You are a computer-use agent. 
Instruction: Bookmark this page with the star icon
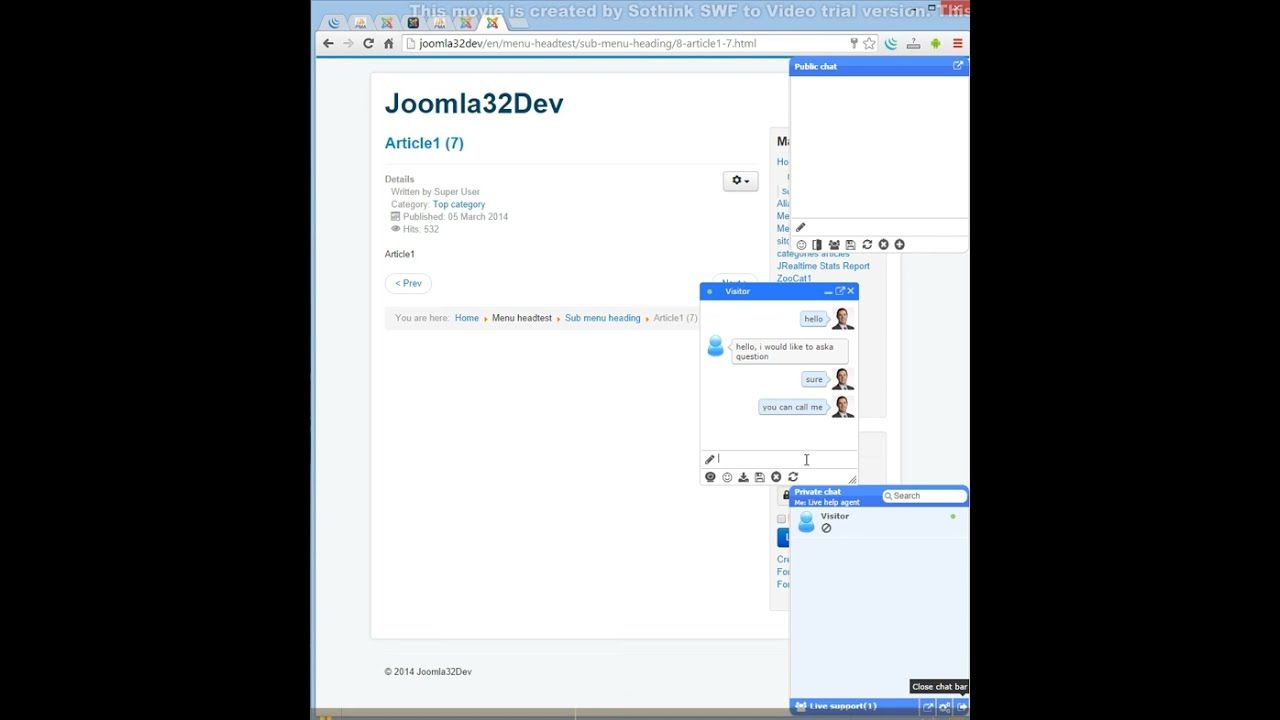(869, 44)
